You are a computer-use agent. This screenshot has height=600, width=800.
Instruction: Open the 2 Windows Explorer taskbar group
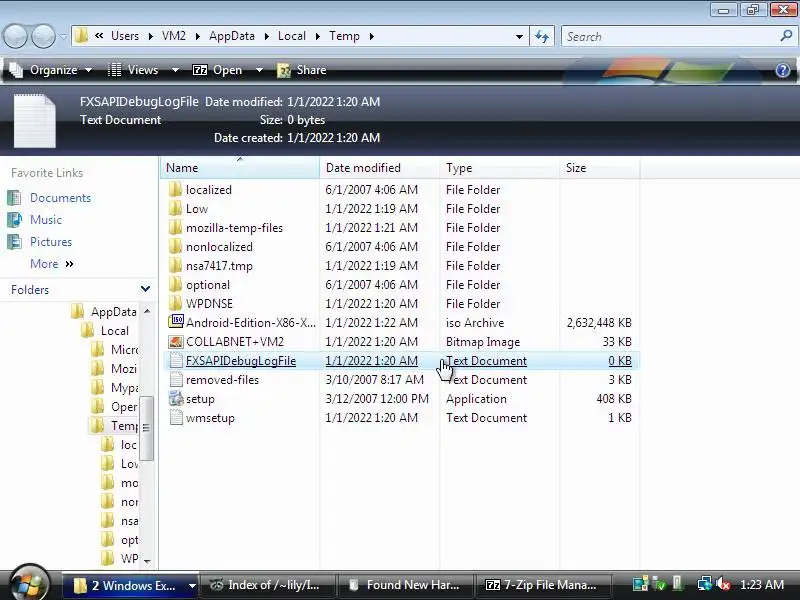131,585
